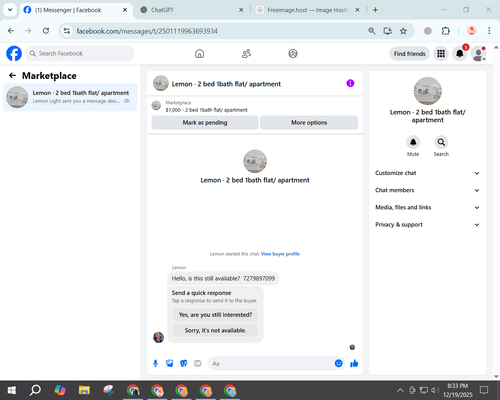Viewport: 500px width, 400px height.
Task: Open the tab search dropdown arrow
Action: tap(10, 10)
